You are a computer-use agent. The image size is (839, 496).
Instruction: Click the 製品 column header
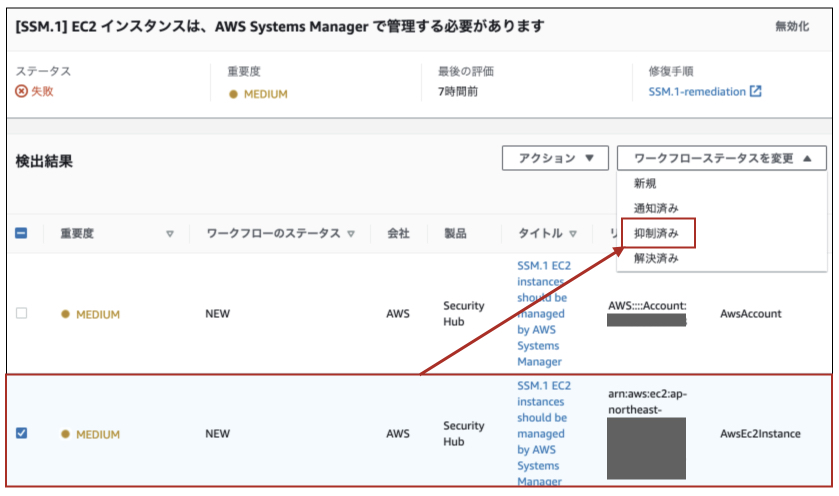click(x=455, y=233)
